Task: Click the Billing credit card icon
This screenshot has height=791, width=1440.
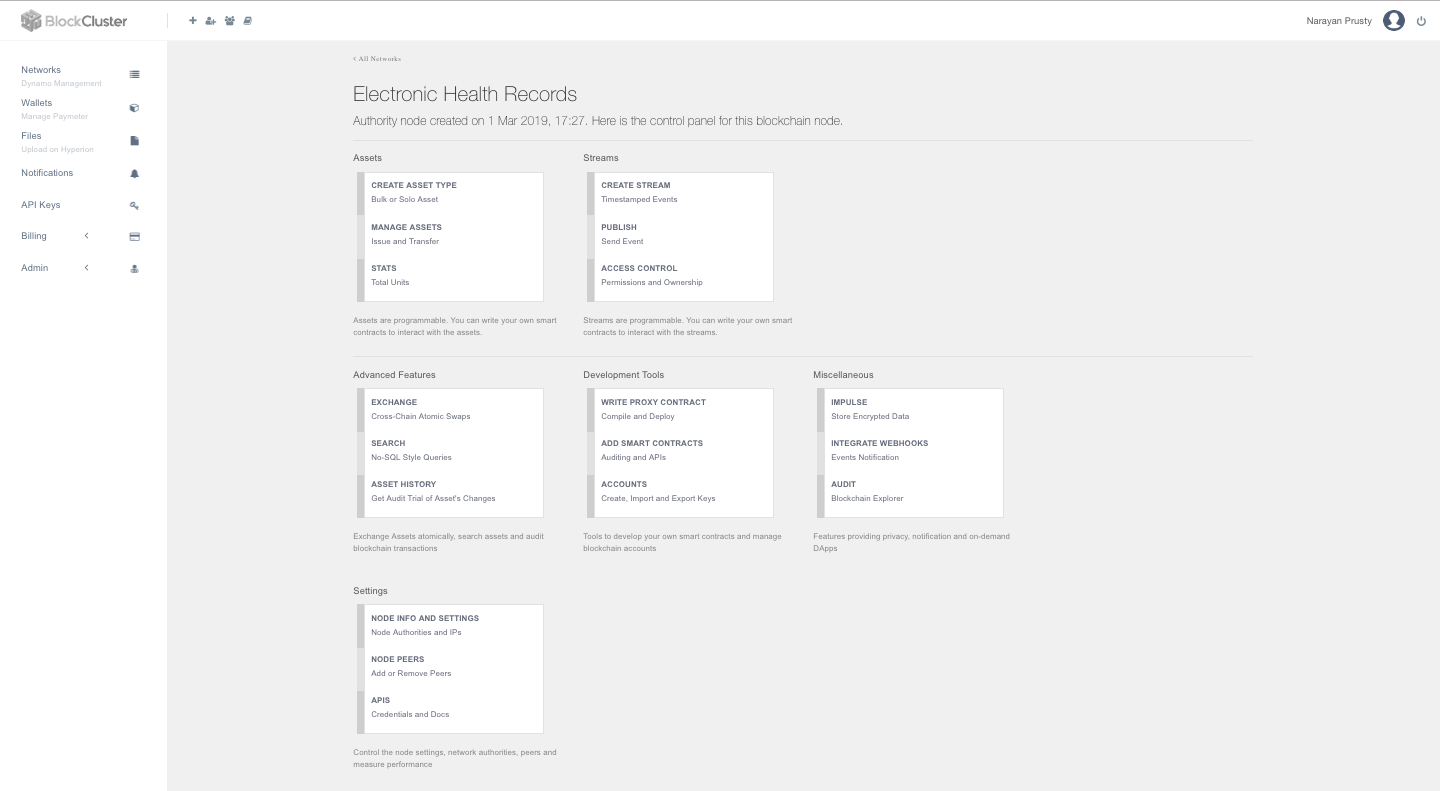Action: [135, 237]
